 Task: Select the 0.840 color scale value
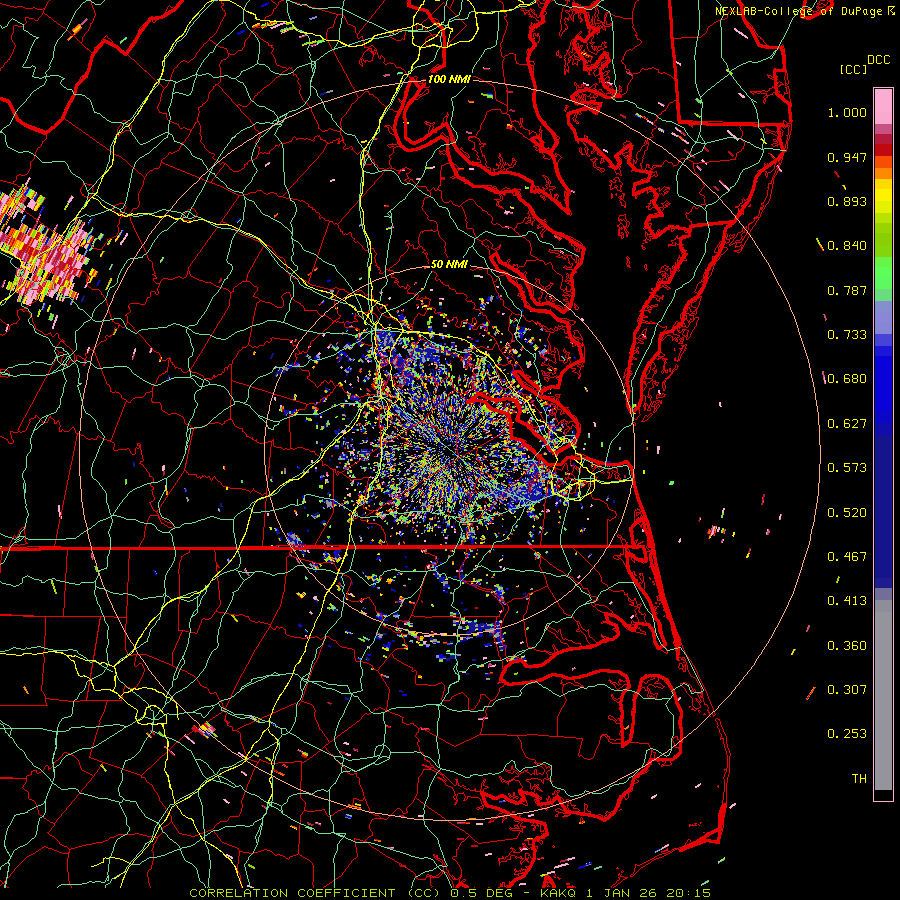(x=847, y=246)
